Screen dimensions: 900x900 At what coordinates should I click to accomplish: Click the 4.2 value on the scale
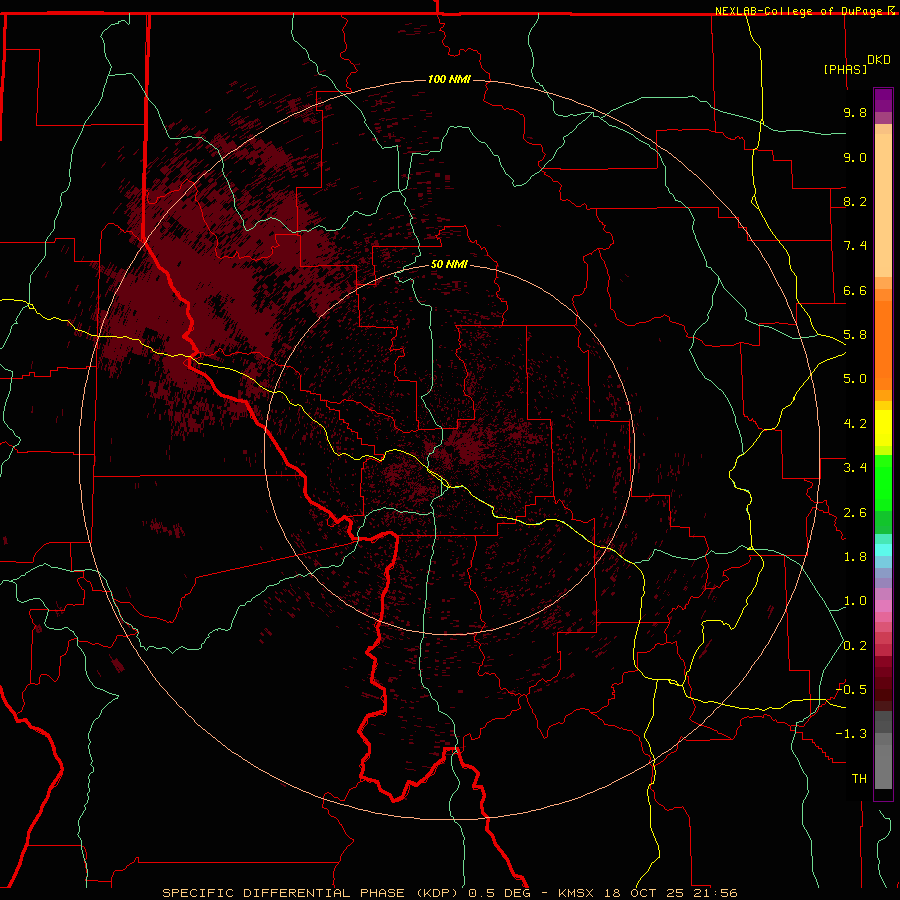click(x=855, y=424)
